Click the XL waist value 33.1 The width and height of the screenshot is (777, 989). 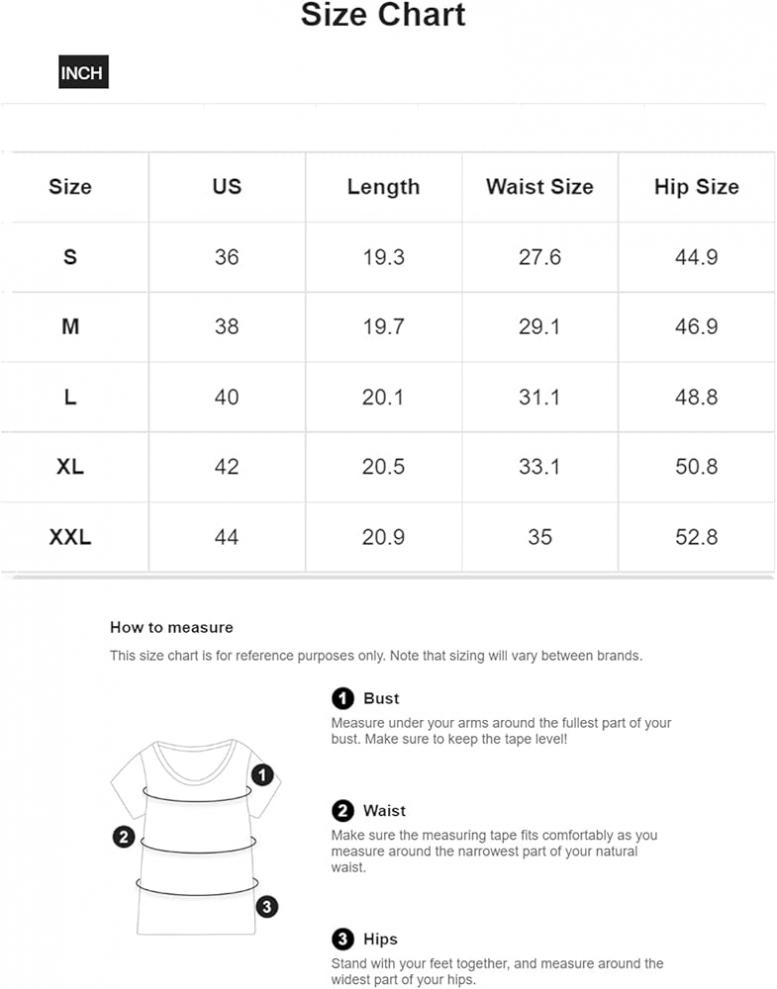(540, 467)
